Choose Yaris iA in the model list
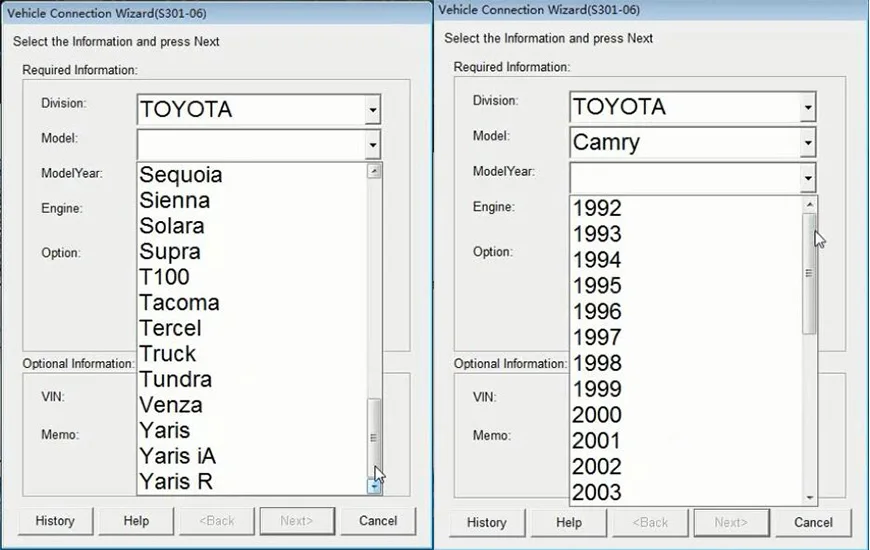 pos(252,456)
